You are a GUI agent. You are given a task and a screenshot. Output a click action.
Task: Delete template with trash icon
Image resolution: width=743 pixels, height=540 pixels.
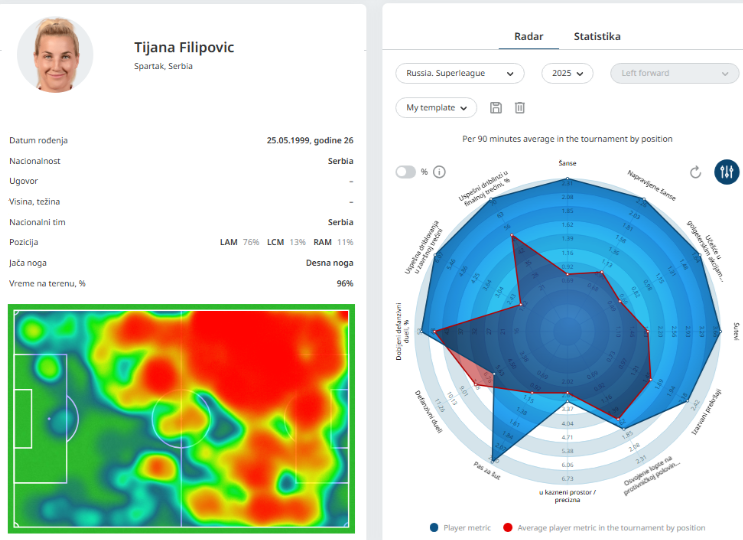pyautogui.click(x=520, y=108)
